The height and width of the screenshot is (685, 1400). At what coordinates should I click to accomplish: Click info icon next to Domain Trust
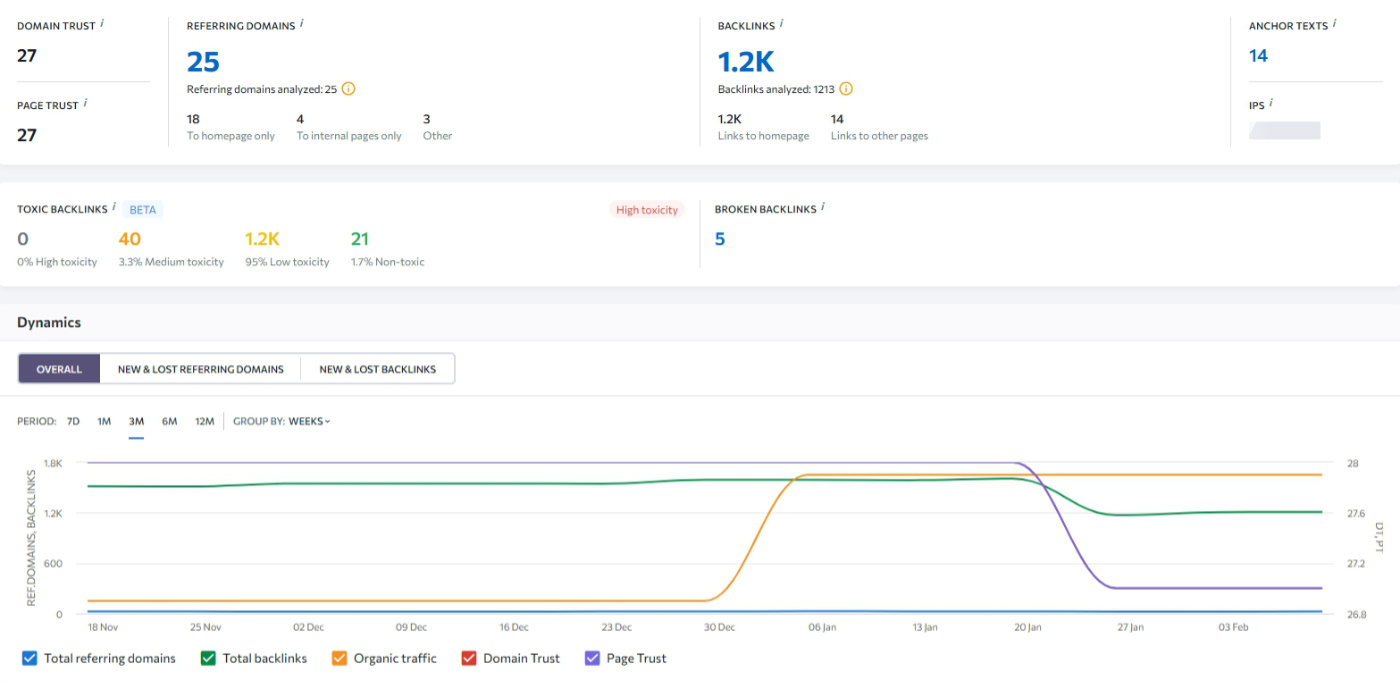[102, 23]
